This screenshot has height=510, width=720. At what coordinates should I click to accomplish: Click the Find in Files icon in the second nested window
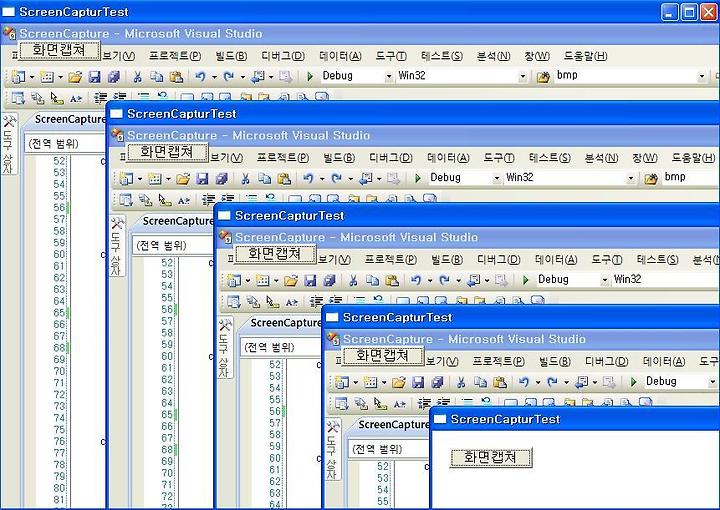651,179
